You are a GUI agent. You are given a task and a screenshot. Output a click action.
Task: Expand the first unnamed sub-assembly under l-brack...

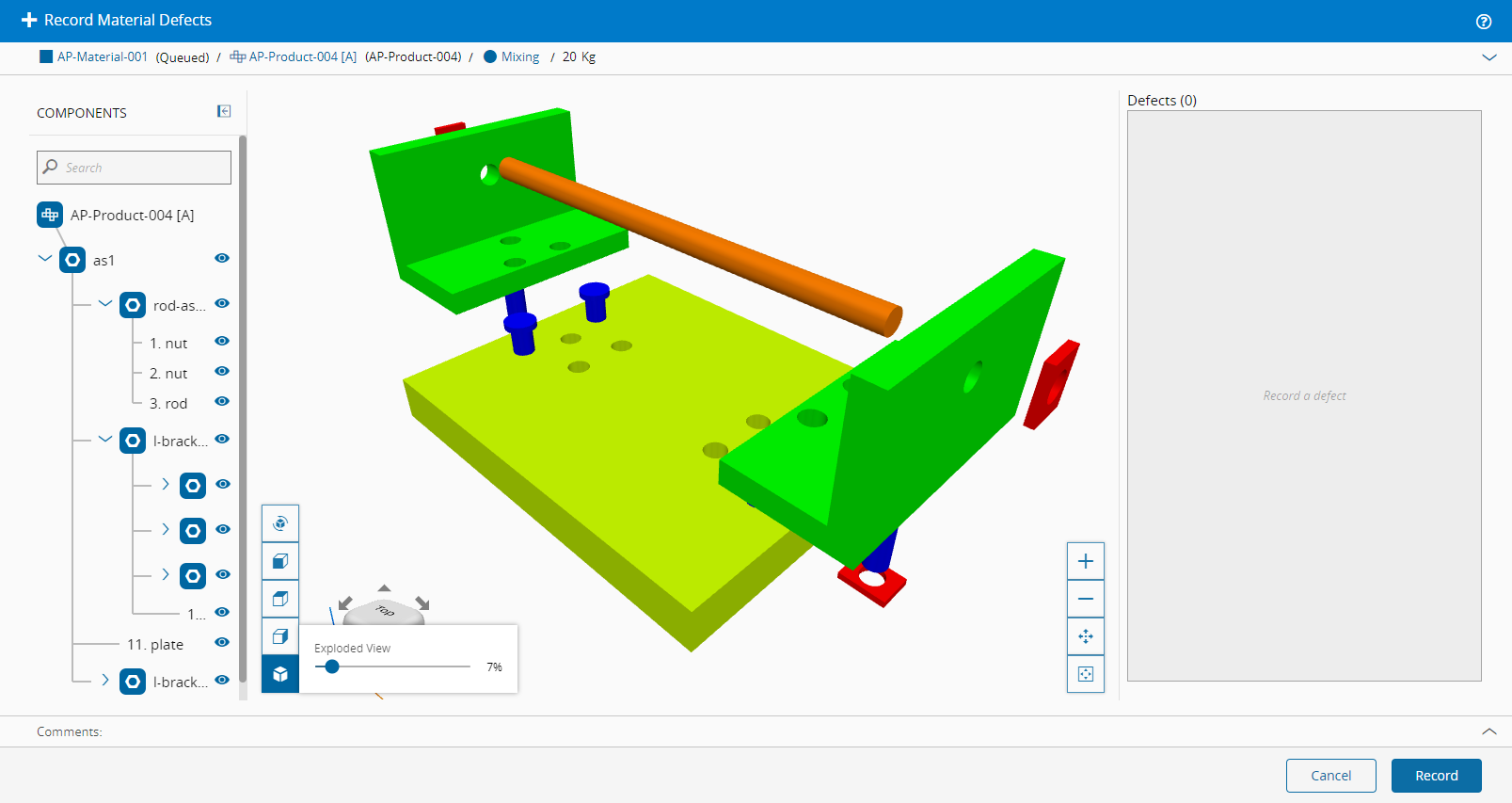click(166, 484)
